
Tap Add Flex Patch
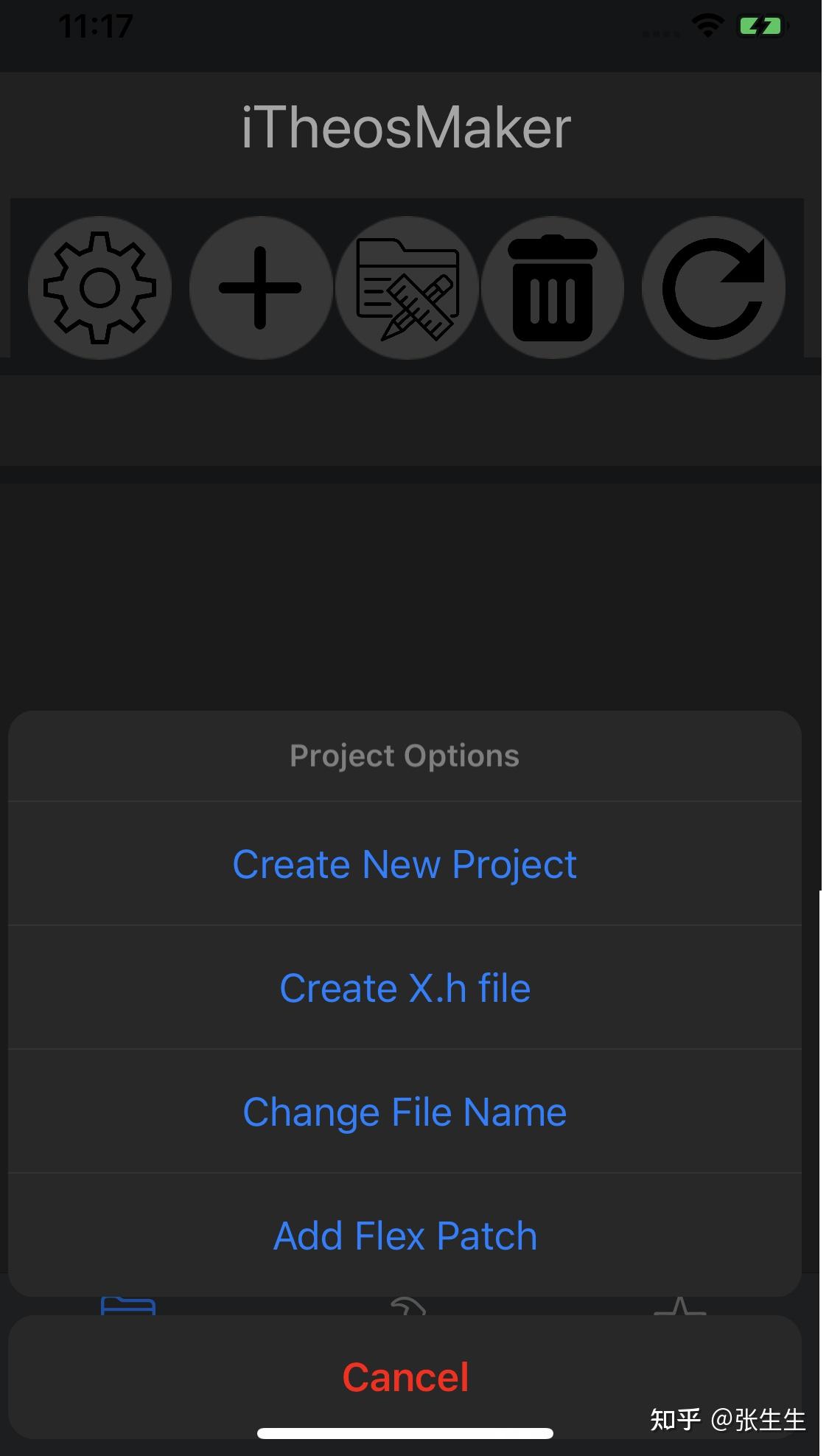click(x=405, y=1236)
